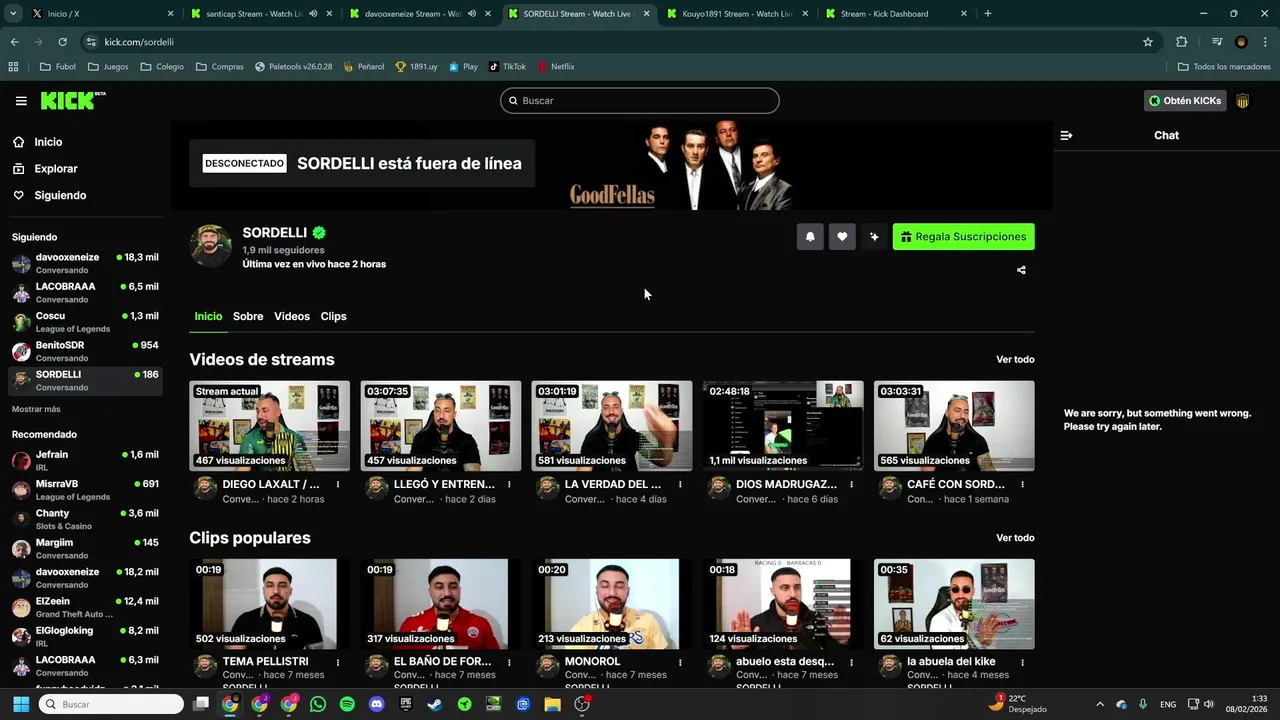Switch to the Inicio / X browser tab

pos(100,14)
